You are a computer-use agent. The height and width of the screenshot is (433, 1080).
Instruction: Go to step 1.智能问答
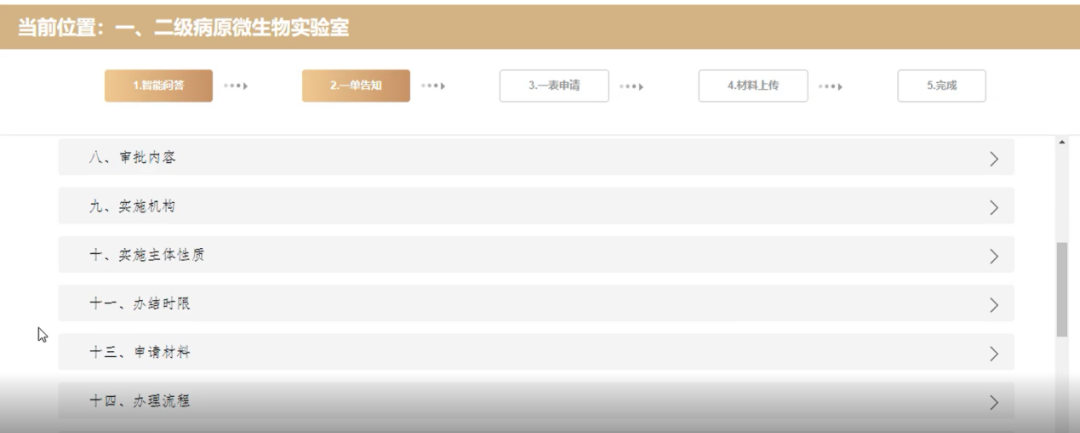158,86
